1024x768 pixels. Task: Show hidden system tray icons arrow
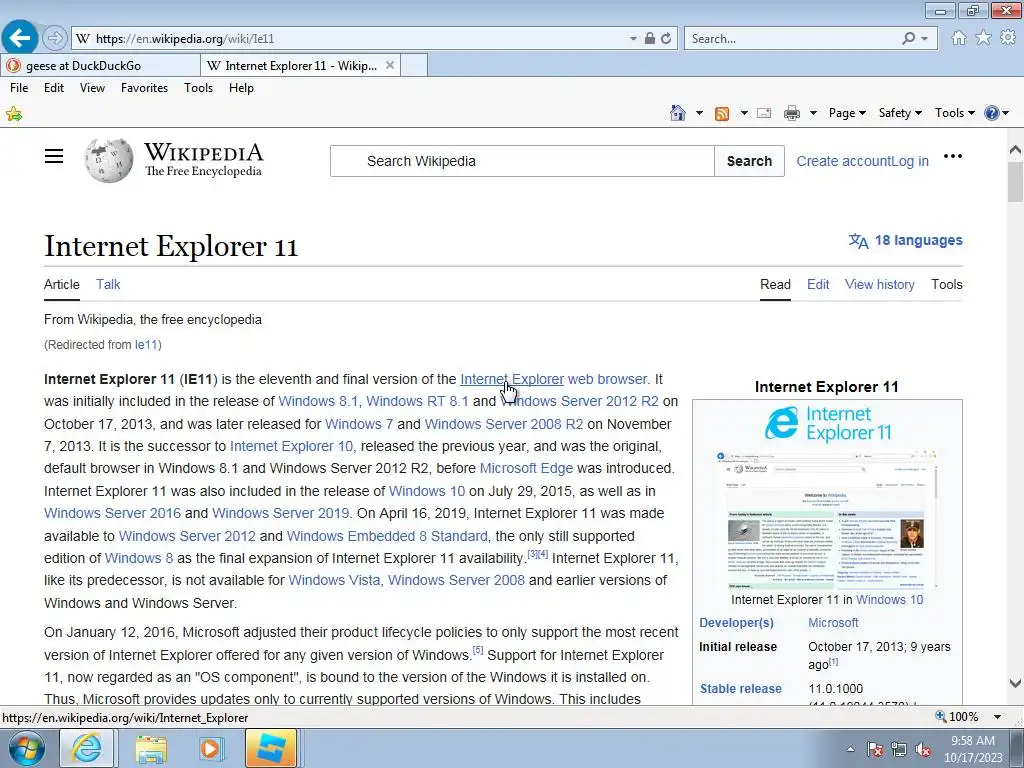click(x=850, y=749)
